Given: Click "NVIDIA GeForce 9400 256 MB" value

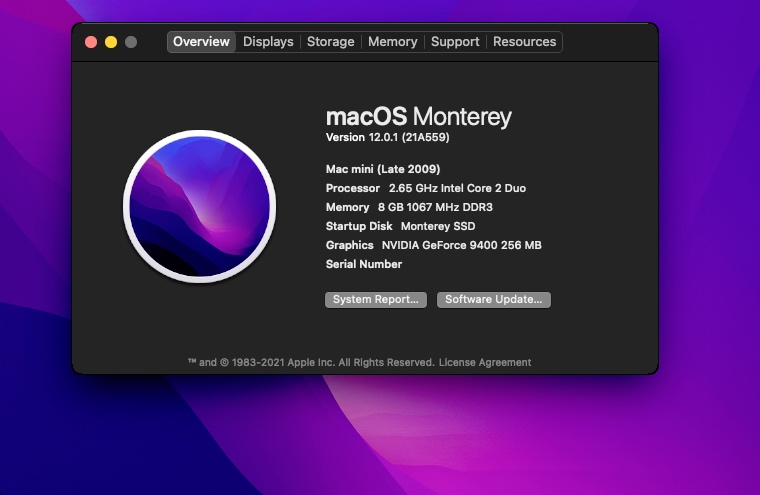Looking at the screenshot, I should 461,245.
